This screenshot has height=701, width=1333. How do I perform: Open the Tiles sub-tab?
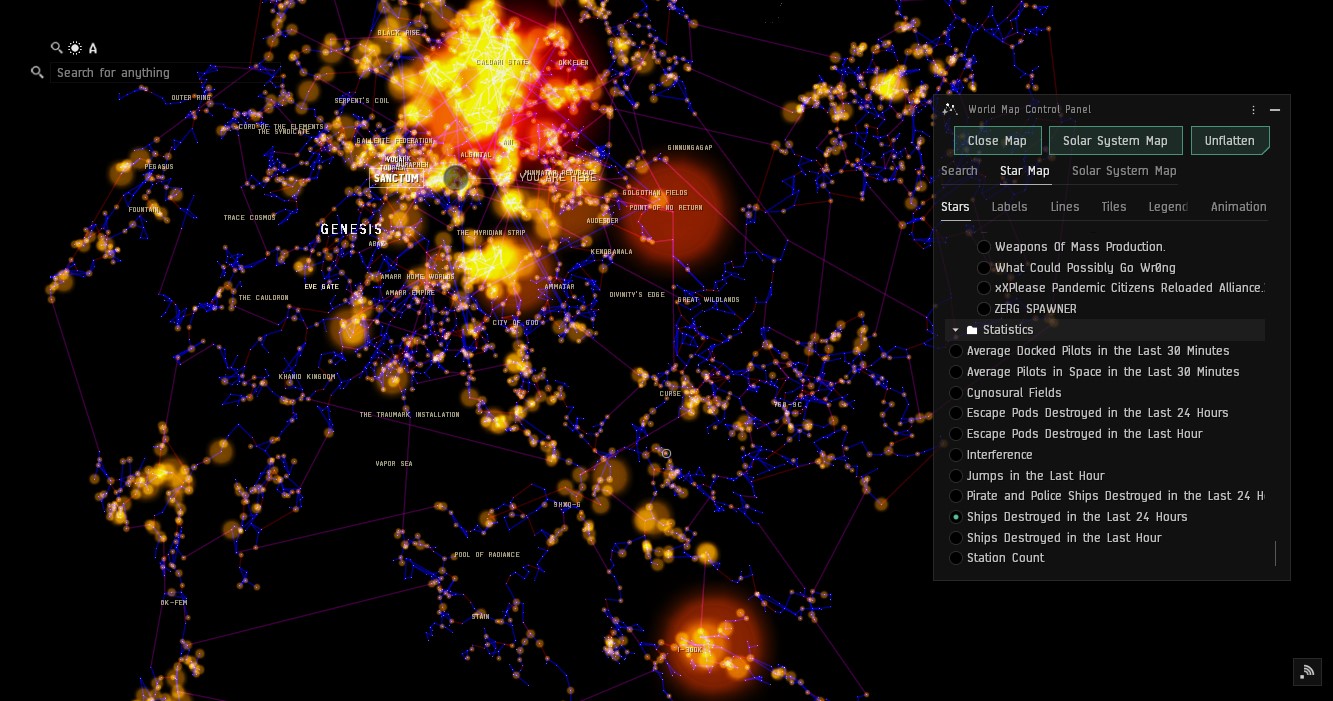pyautogui.click(x=1113, y=207)
